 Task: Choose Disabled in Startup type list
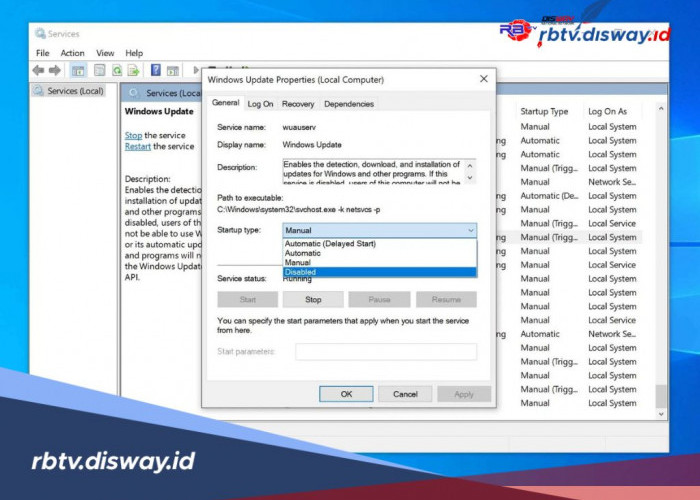[x=300, y=272]
